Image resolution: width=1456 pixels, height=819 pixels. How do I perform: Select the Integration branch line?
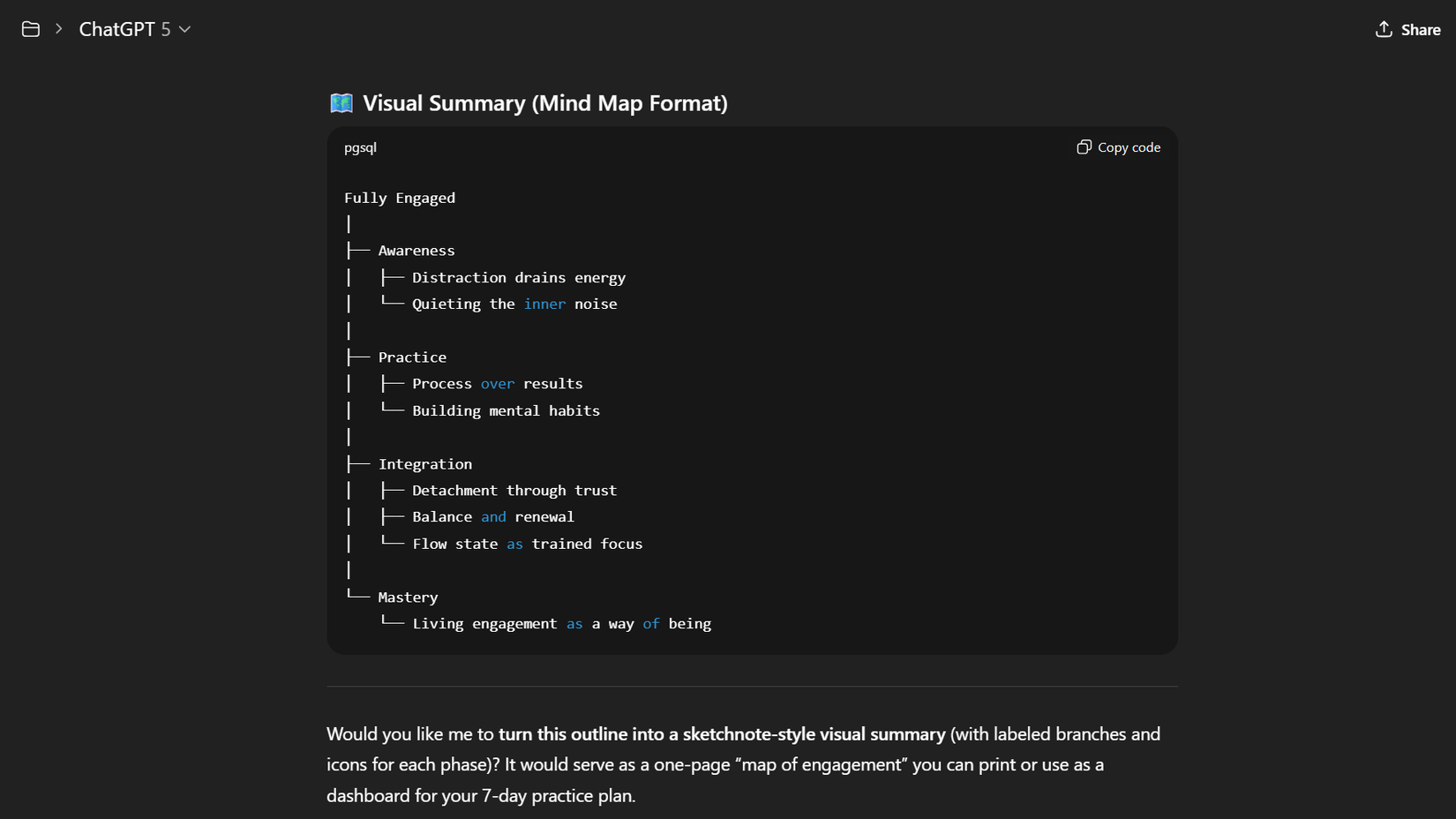point(424,464)
